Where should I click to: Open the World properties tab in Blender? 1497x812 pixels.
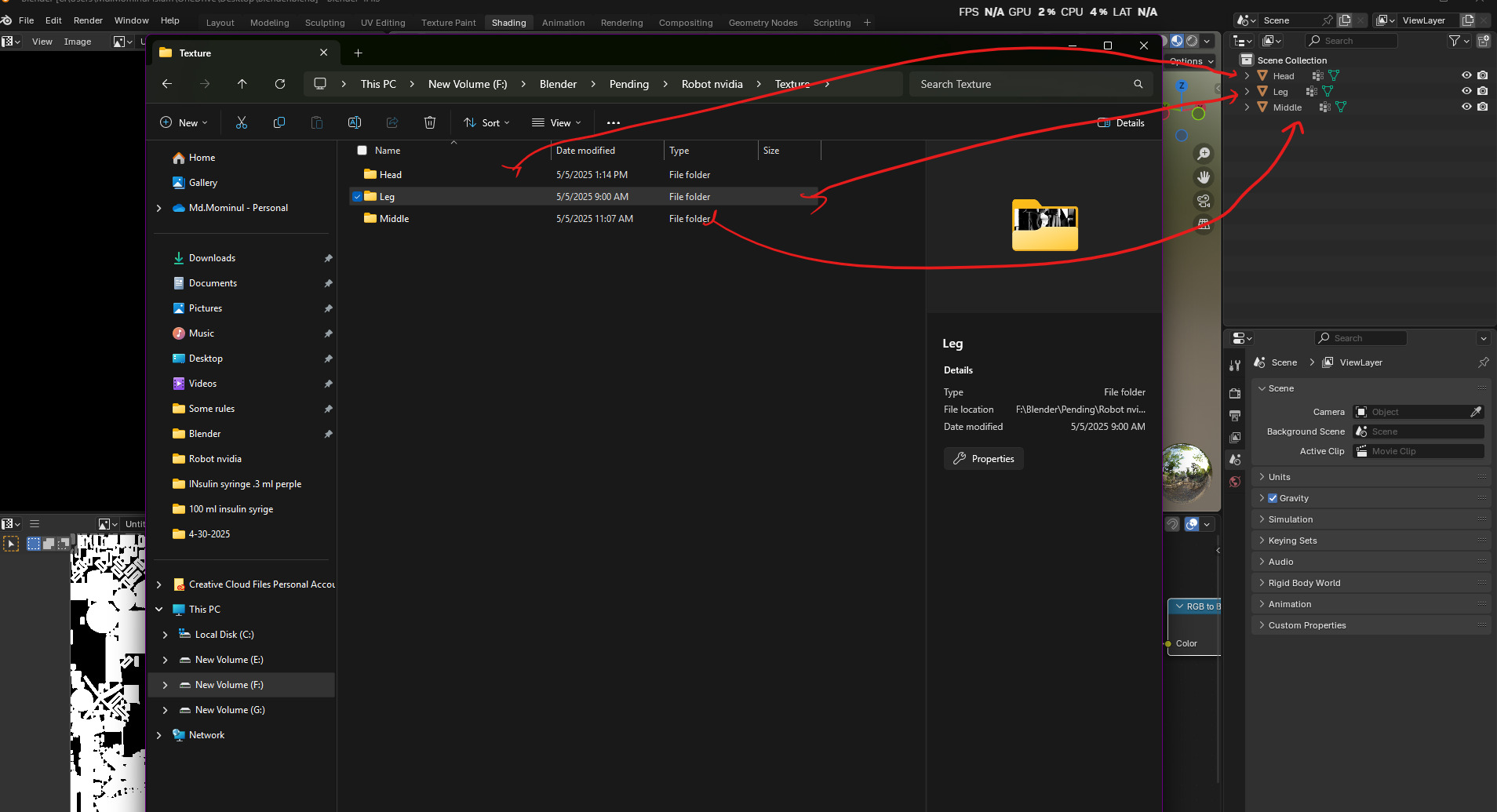(1235, 482)
